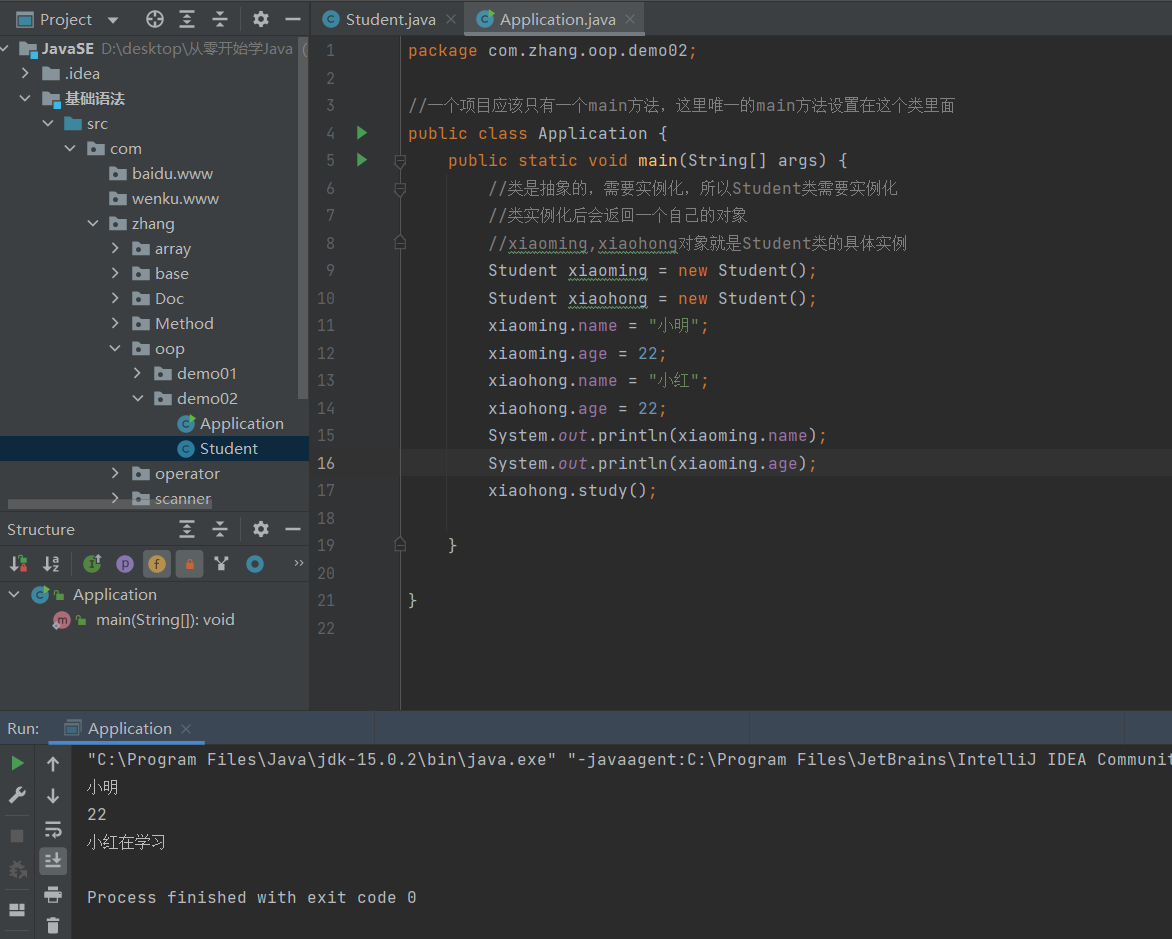Image resolution: width=1172 pixels, height=939 pixels.
Task: Click the up stack trace arrow
Action: (53, 764)
